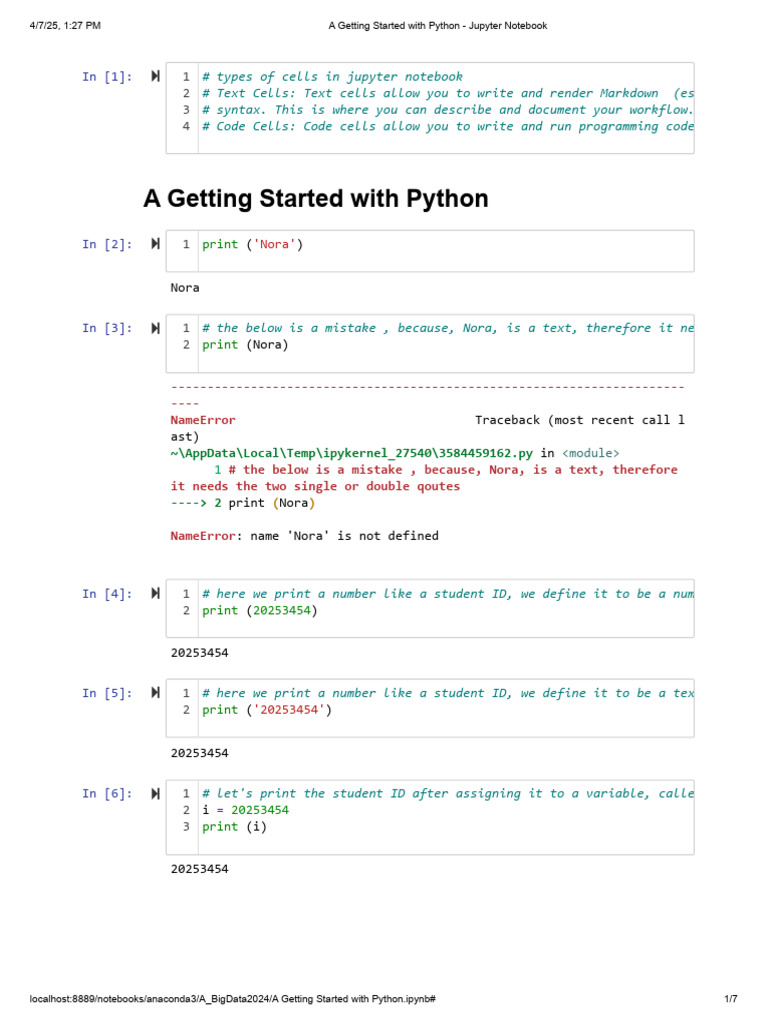Place cursor on the i = 20253454 line
The height and width of the screenshot is (1024, 768).
(x=246, y=810)
